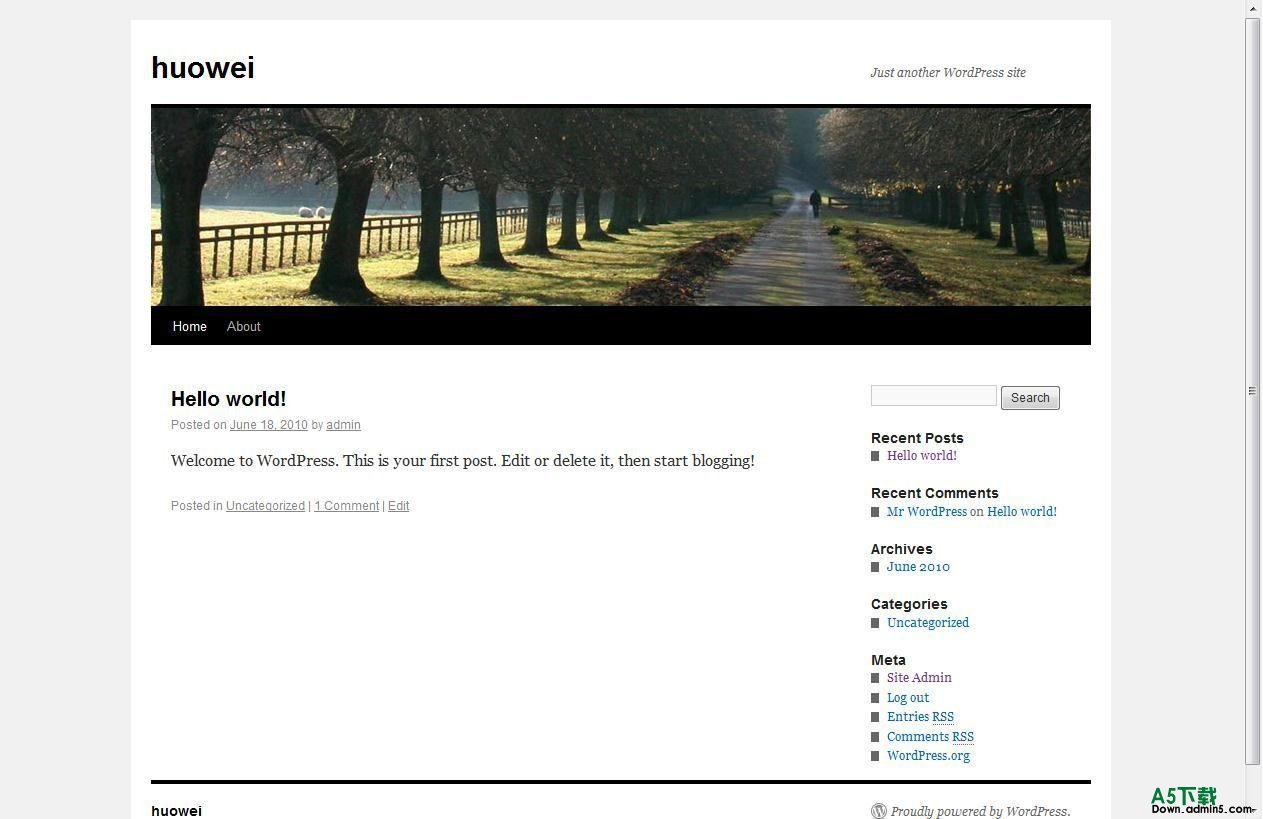This screenshot has width=1263, height=819.
Task: Click the WordPress logo icon in the footer
Action: tap(879, 811)
